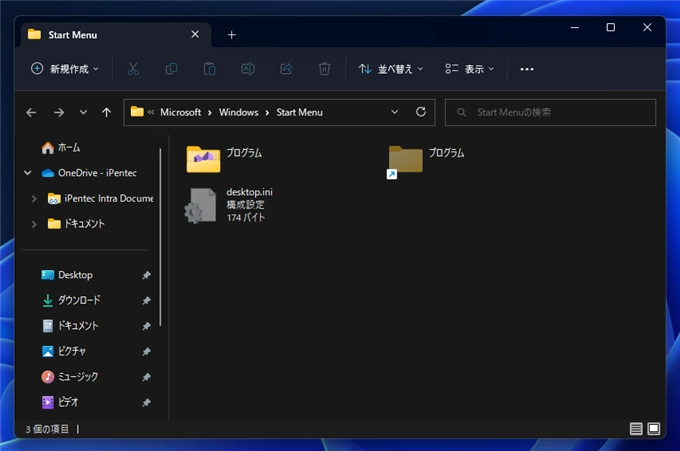
Task: Go forward with the right arrow
Action: click(x=59, y=113)
